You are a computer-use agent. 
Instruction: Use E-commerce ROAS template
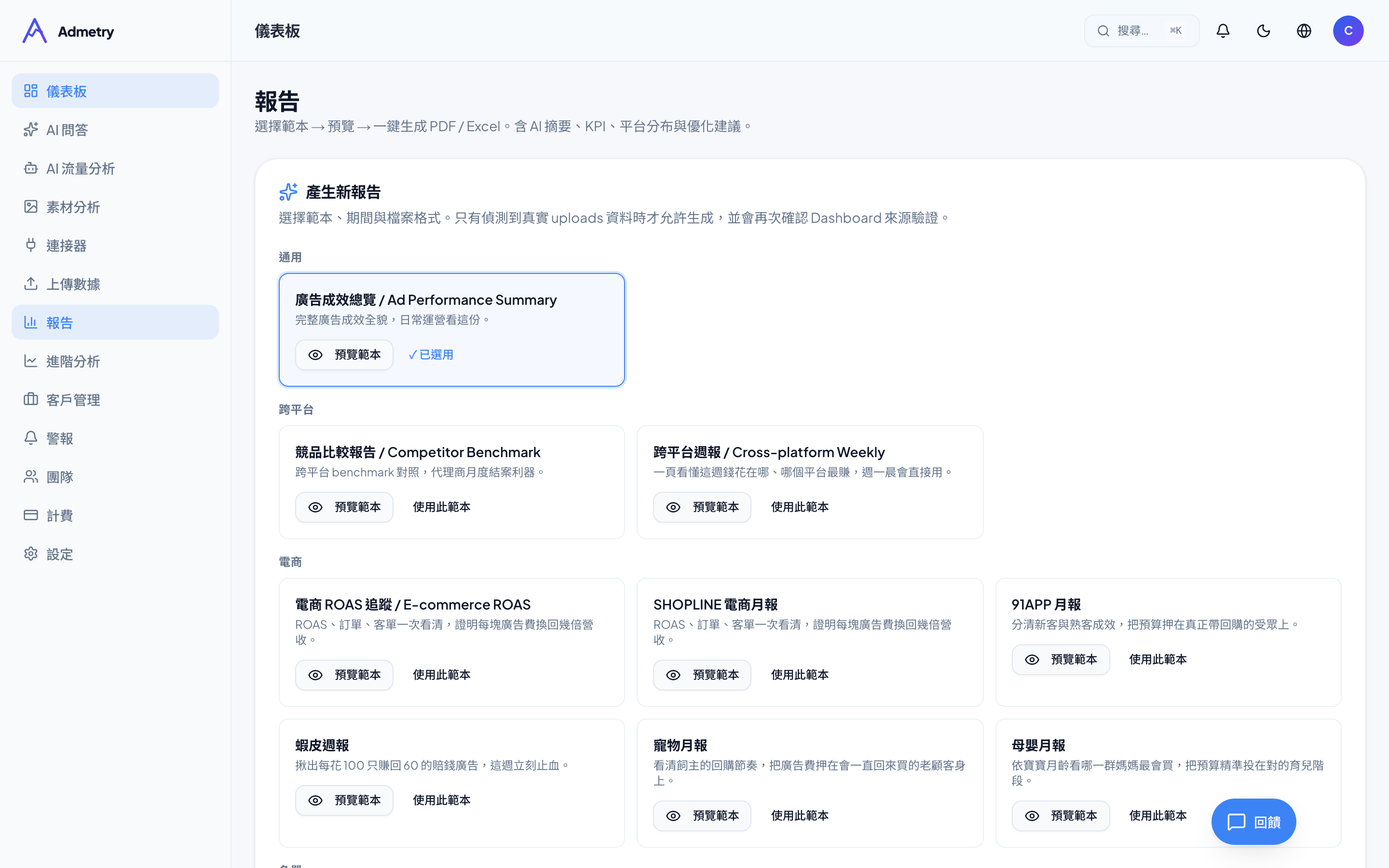pyautogui.click(x=441, y=675)
